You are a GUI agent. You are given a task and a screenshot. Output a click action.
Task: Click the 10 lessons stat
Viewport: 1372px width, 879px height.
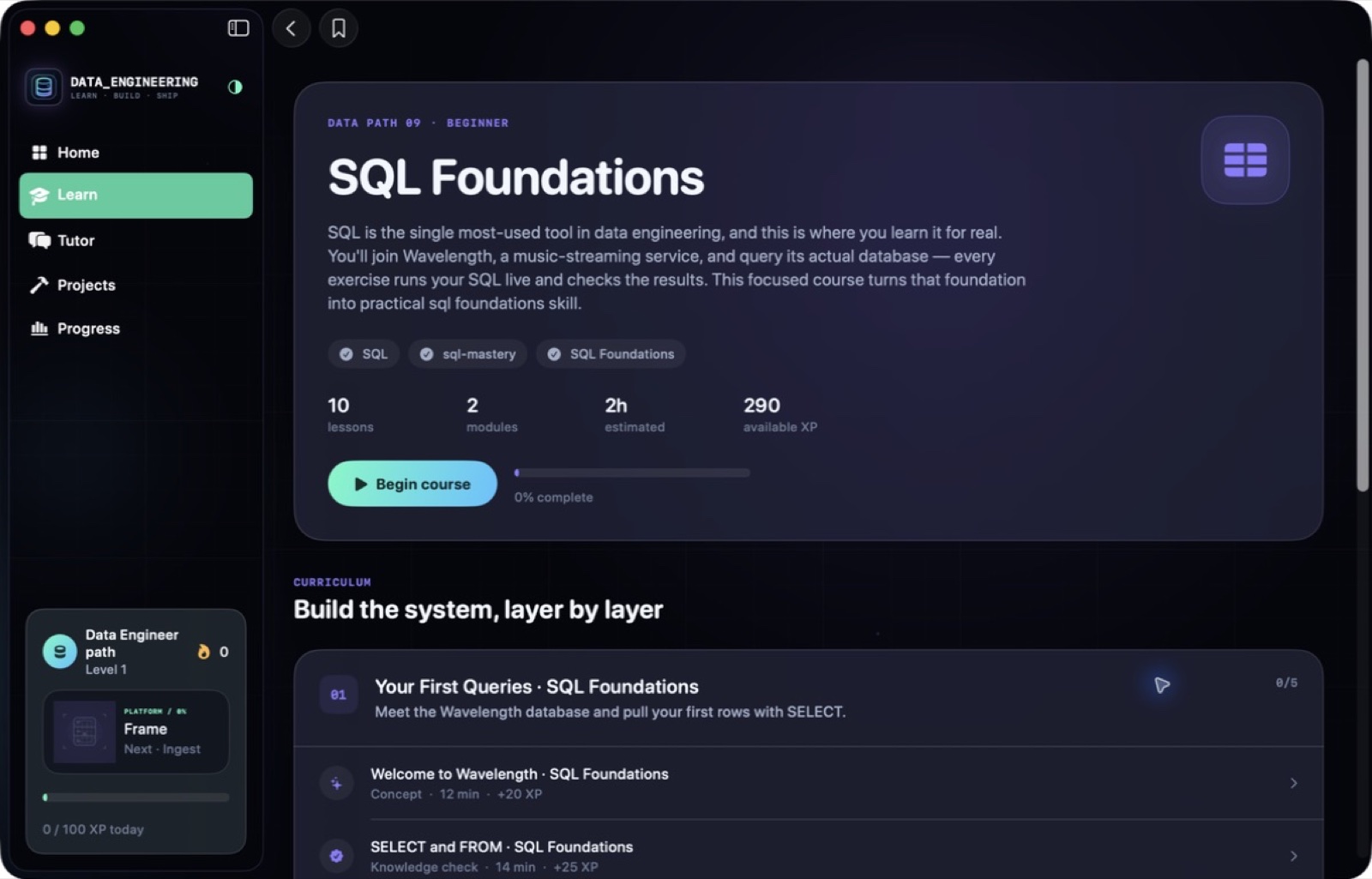click(350, 414)
